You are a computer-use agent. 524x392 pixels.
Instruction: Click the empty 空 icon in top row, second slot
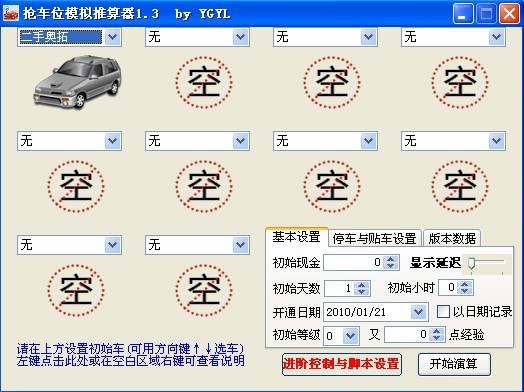204,82
